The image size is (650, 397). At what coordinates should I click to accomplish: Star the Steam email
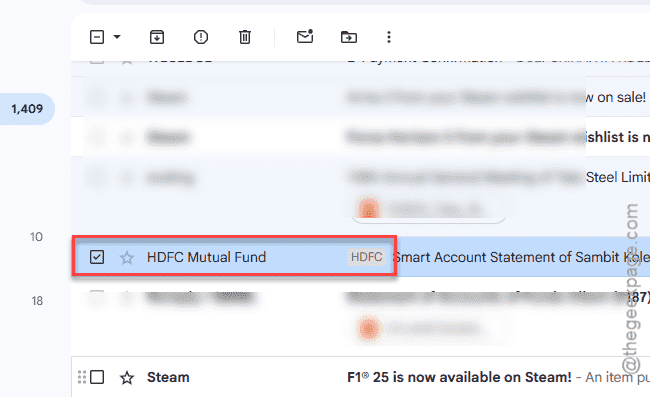126,378
